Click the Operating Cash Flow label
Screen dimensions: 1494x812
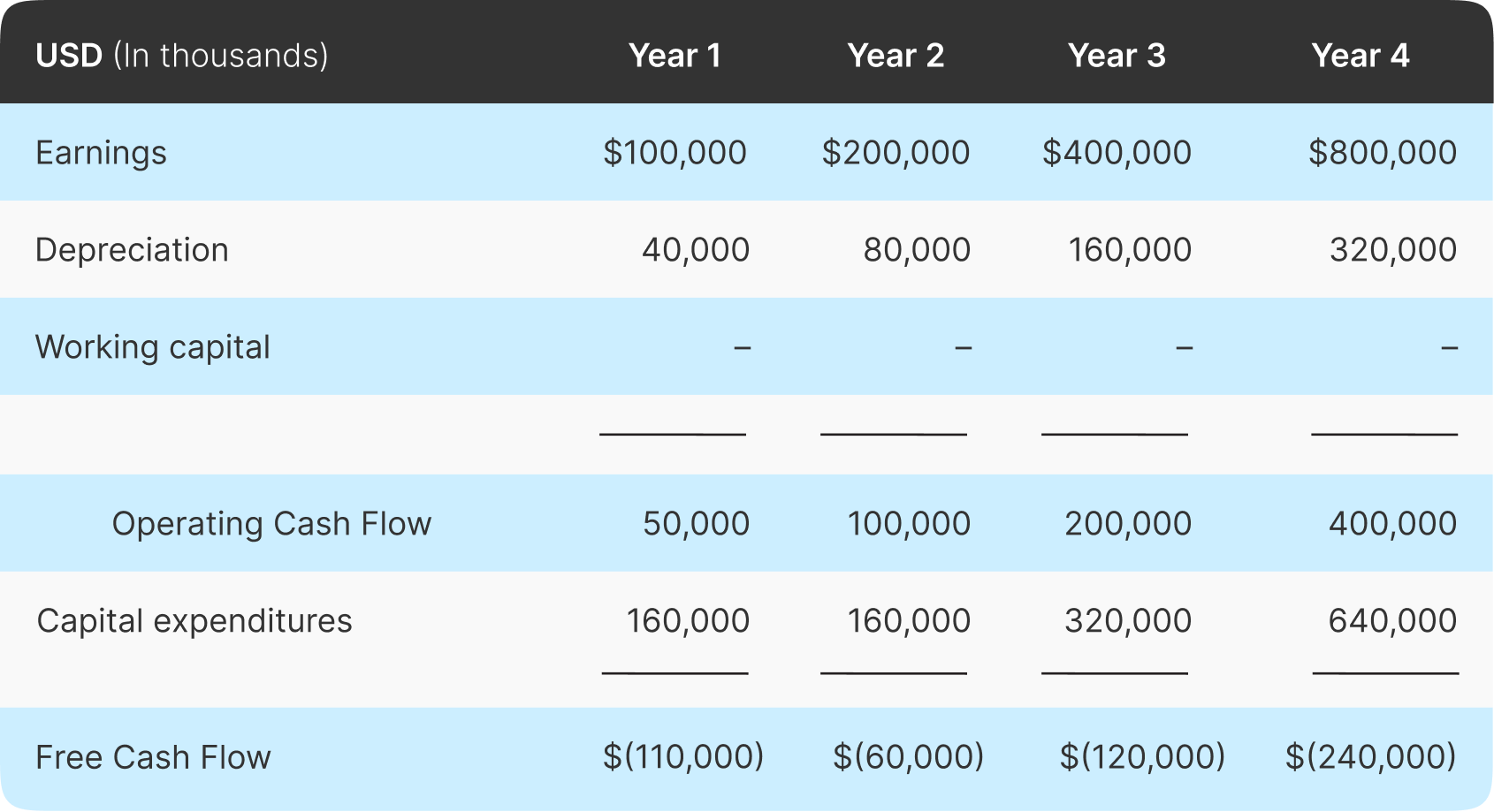(x=271, y=524)
